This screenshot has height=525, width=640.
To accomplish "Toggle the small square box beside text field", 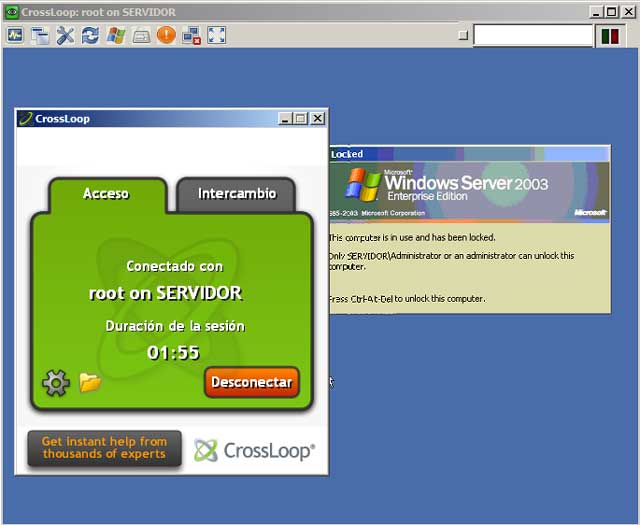I will [x=463, y=35].
